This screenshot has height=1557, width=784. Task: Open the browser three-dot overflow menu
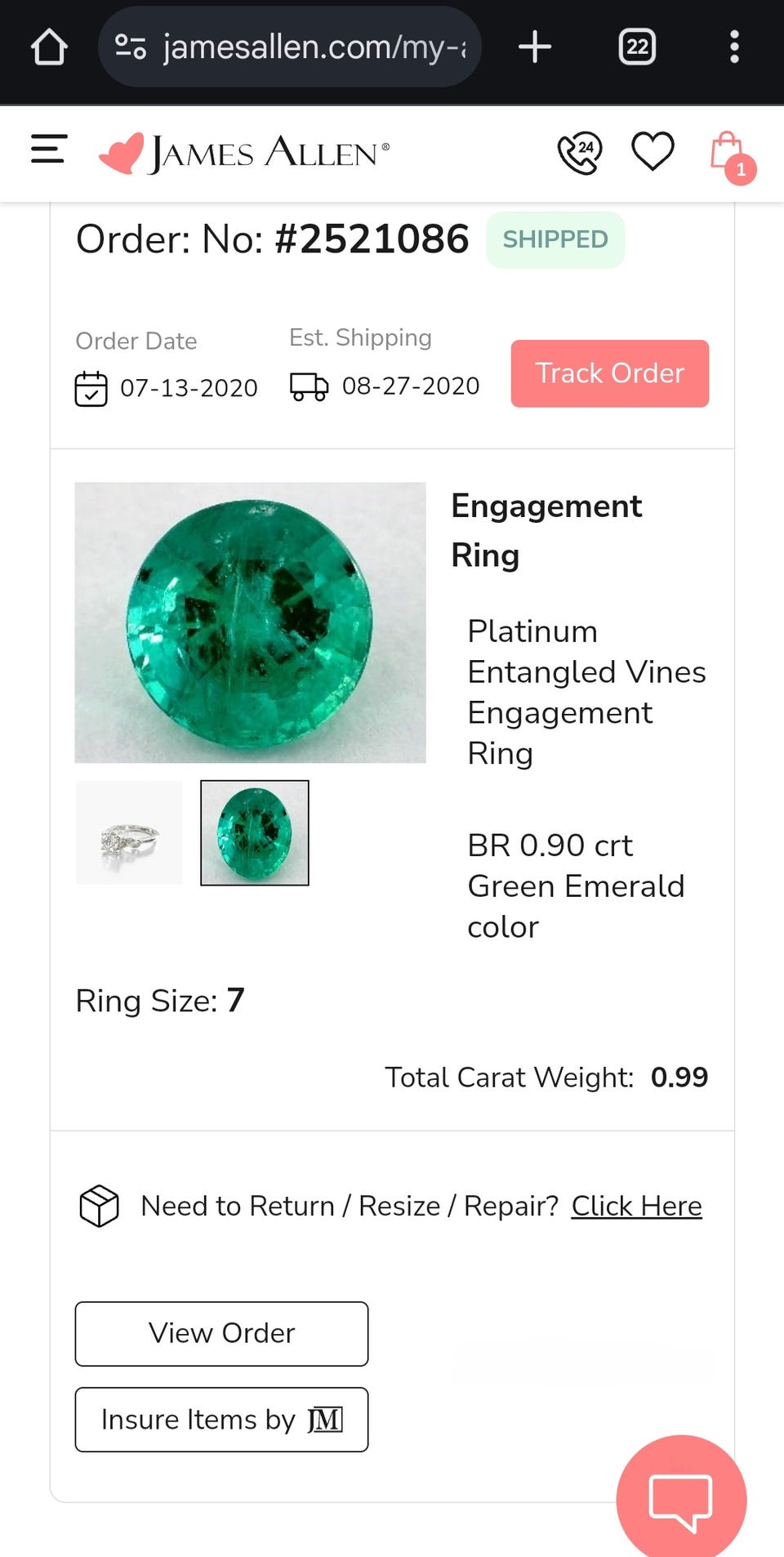[x=734, y=47]
